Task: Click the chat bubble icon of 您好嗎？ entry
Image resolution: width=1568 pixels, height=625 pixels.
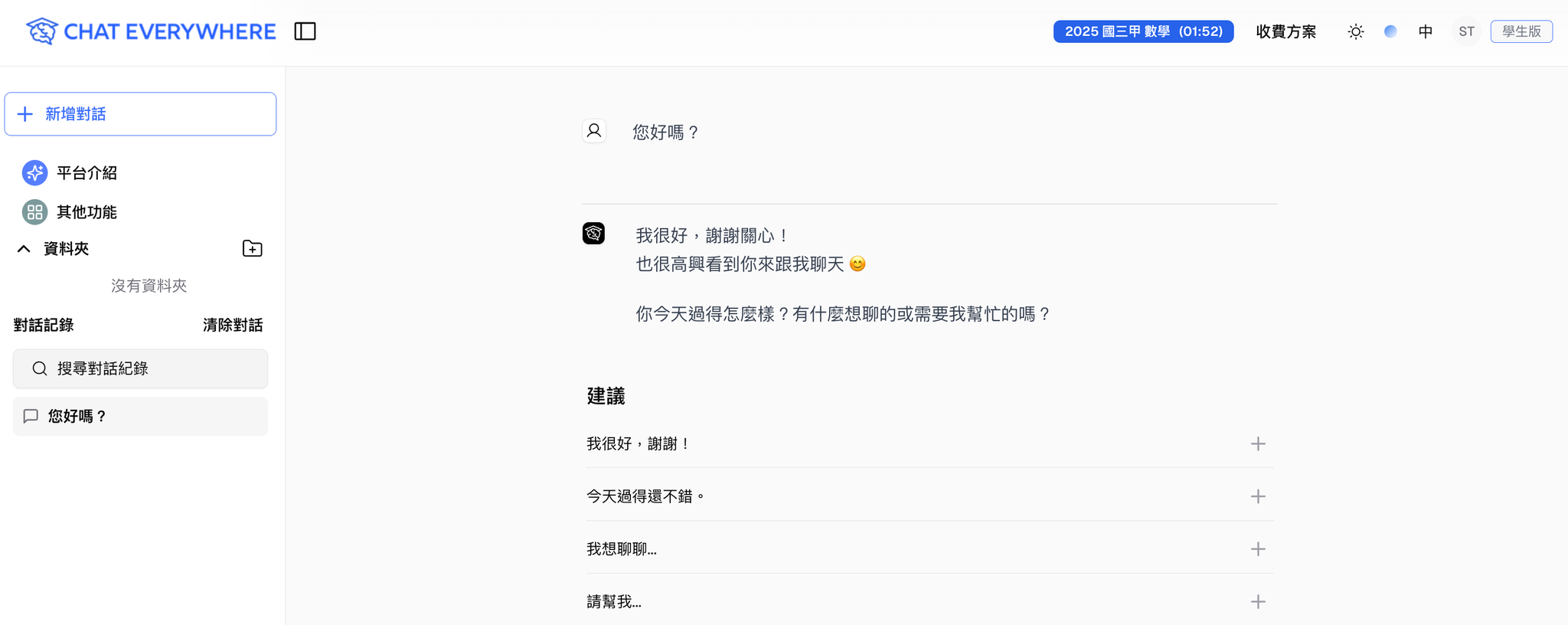Action: (31, 416)
